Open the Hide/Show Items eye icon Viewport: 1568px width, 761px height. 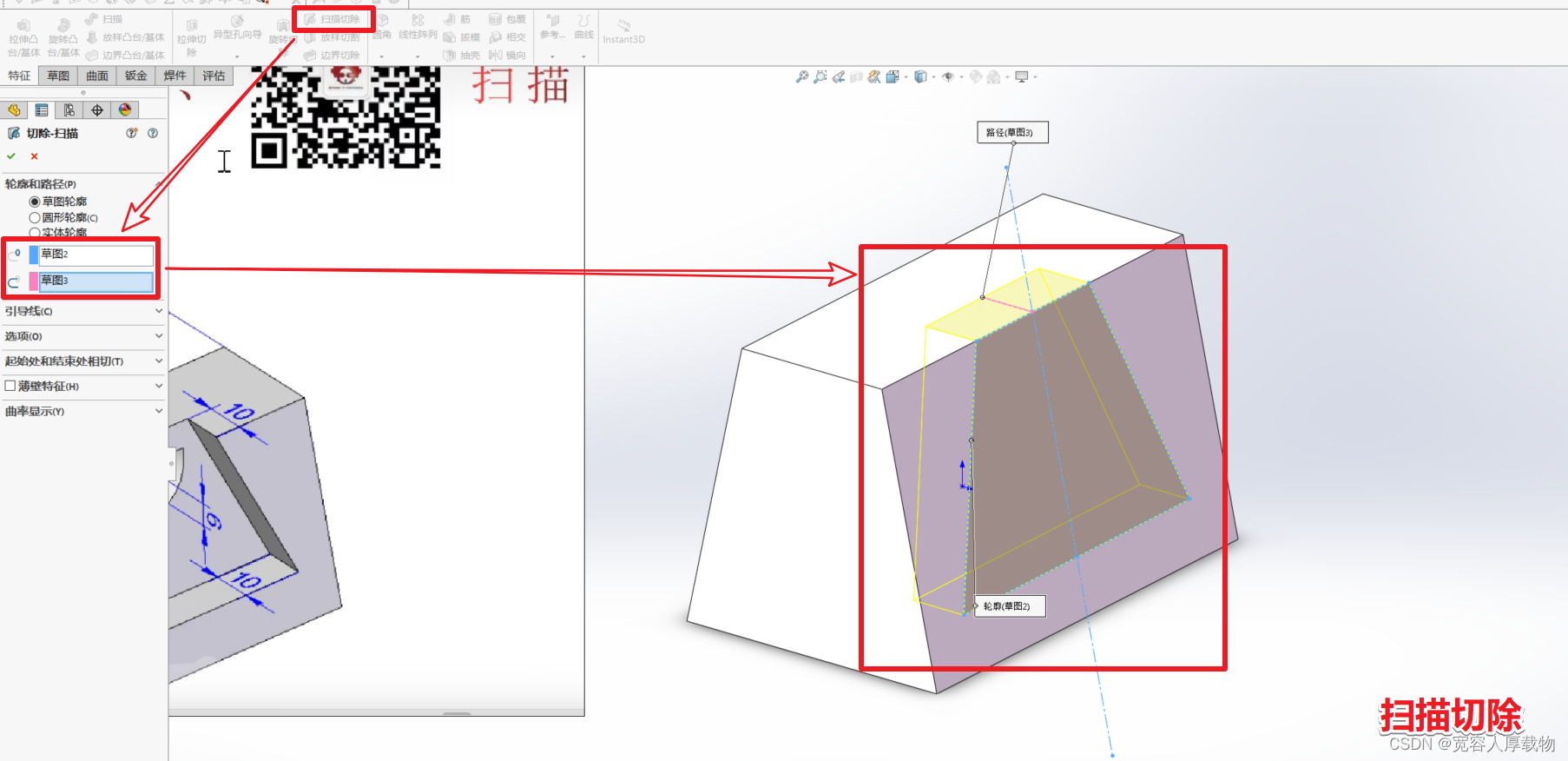click(x=949, y=76)
